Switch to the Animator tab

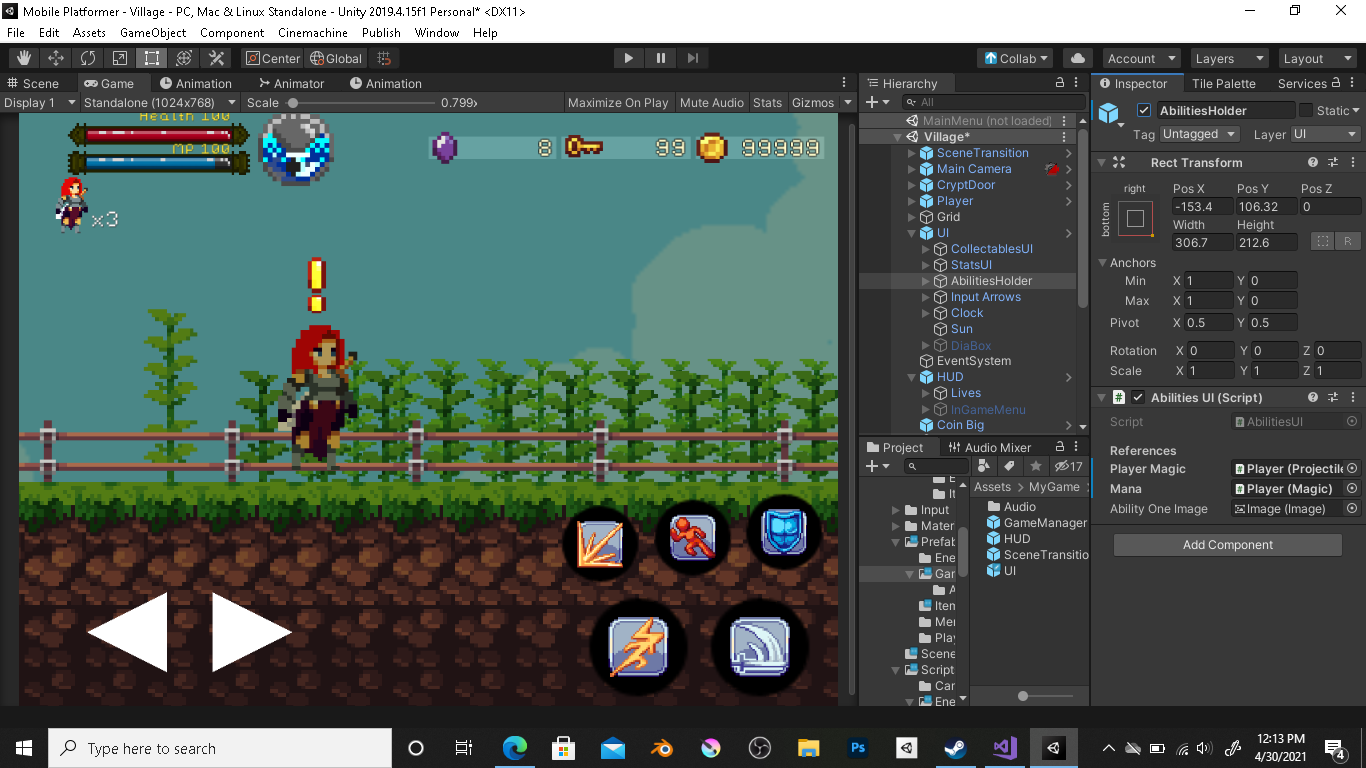pos(291,83)
